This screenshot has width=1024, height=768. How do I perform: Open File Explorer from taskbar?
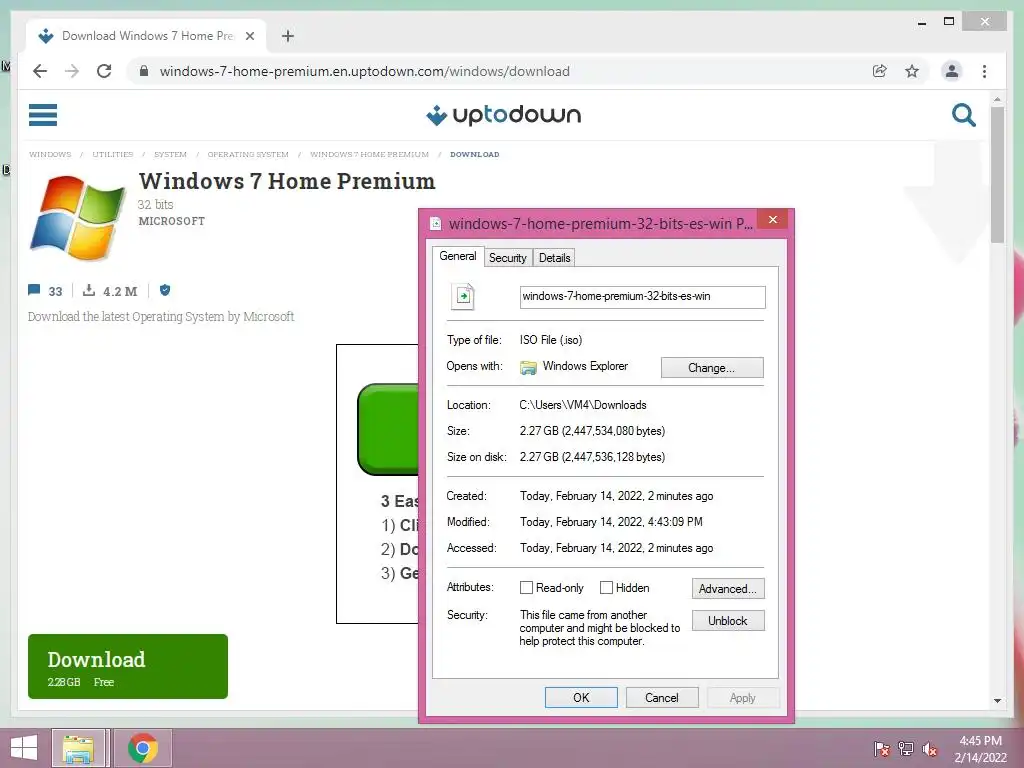[78, 748]
